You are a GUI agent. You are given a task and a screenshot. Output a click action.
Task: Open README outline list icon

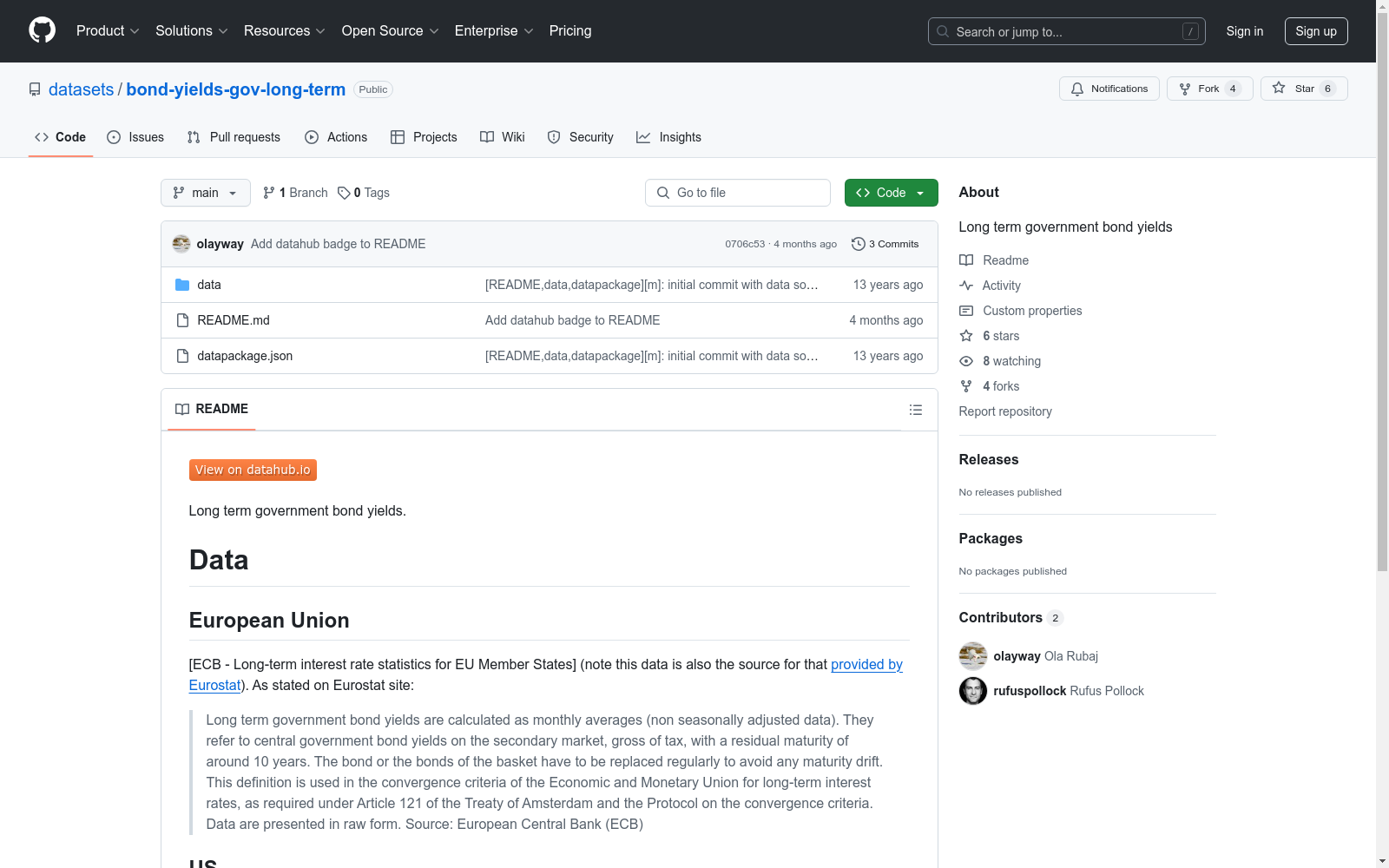tap(916, 410)
